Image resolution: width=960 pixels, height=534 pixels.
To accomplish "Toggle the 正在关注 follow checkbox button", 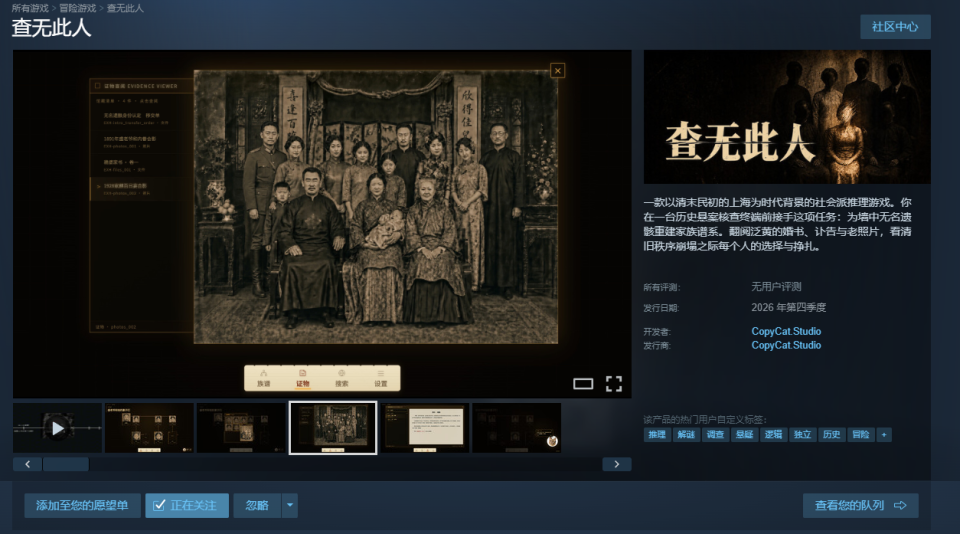I will [187, 505].
